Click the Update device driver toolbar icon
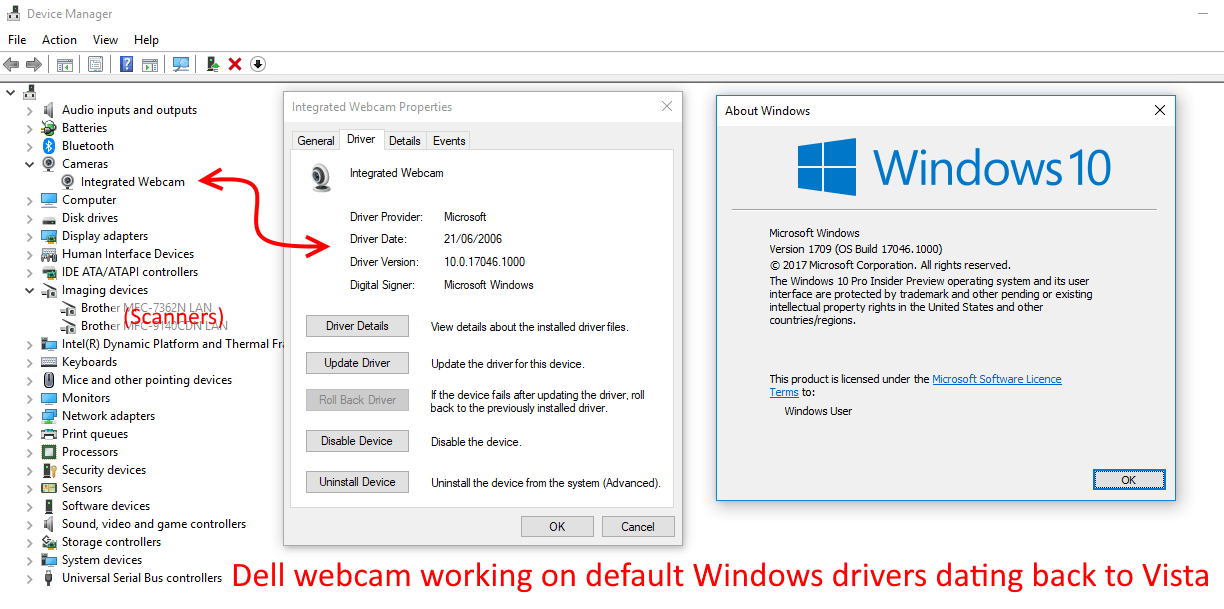 pos(212,64)
